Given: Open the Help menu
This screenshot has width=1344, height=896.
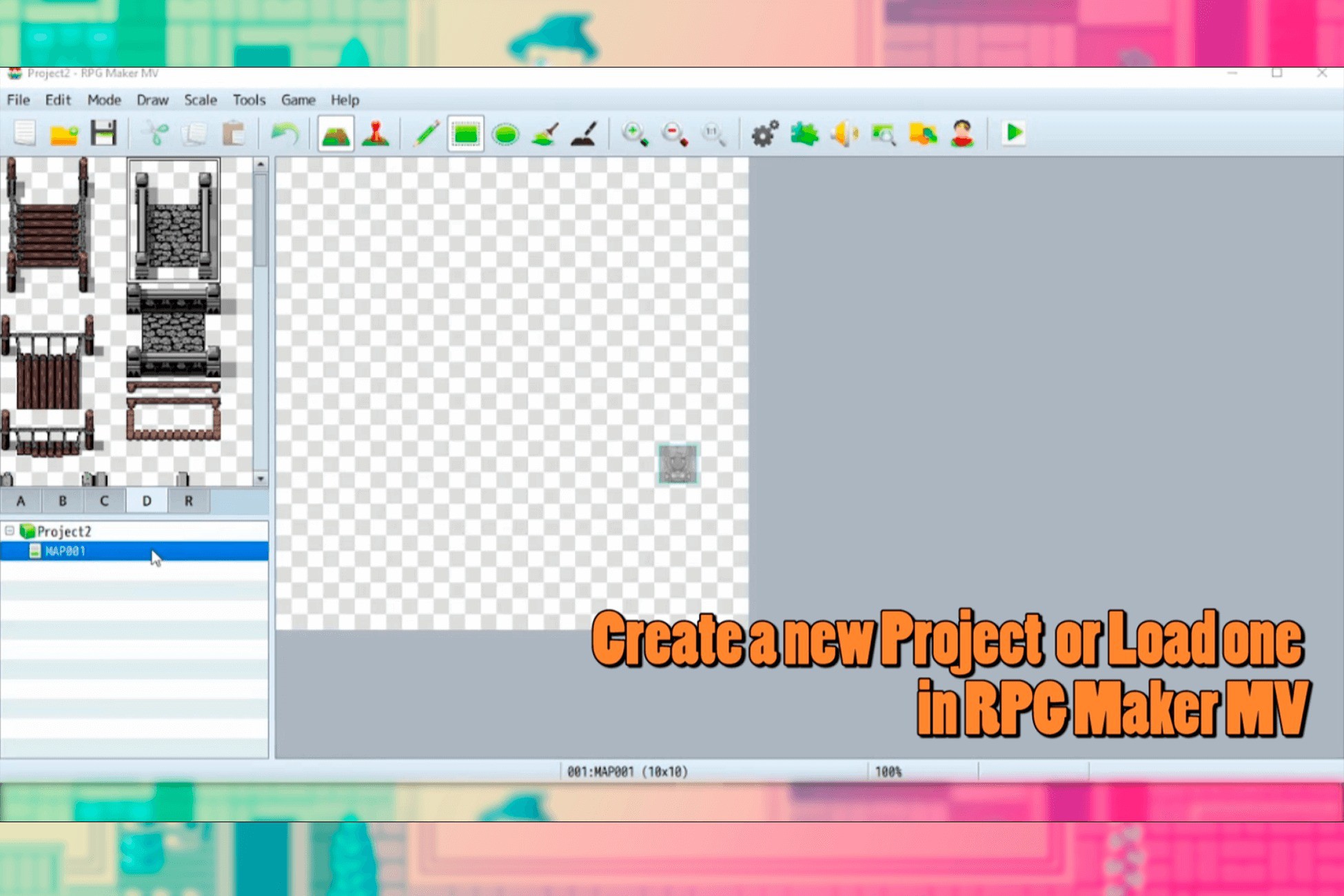Looking at the screenshot, I should tap(345, 100).
